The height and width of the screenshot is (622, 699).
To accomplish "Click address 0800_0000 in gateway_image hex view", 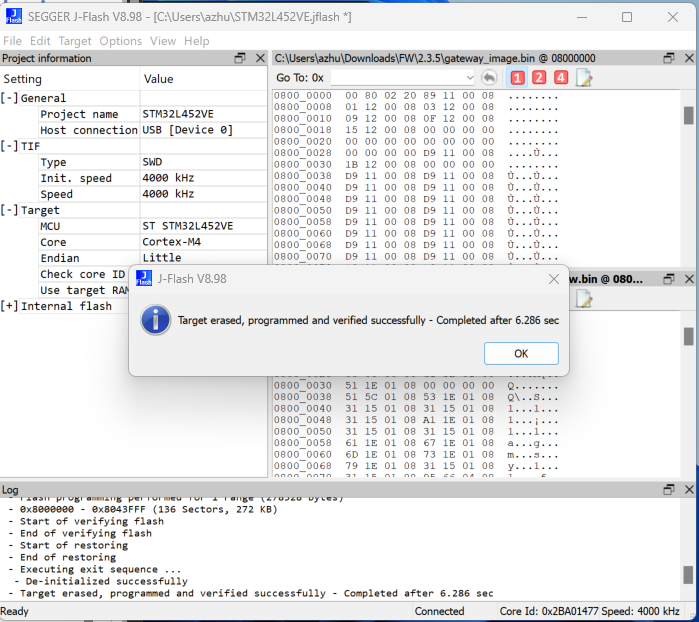I will pyautogui.click(x=303, y=96).
